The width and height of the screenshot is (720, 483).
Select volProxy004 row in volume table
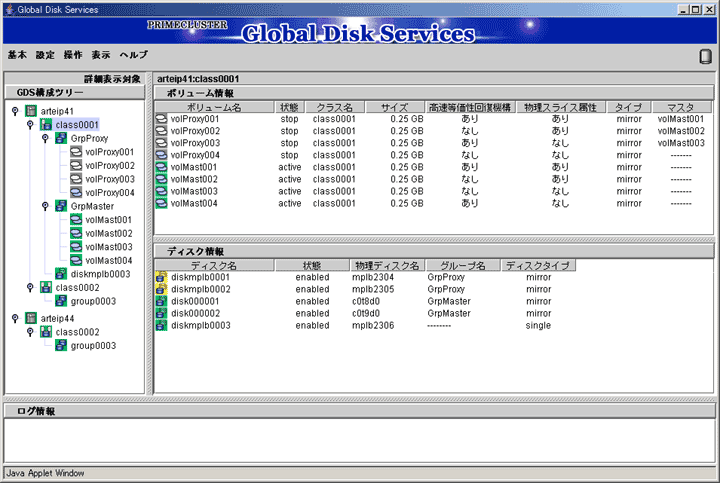coord(433,155)
